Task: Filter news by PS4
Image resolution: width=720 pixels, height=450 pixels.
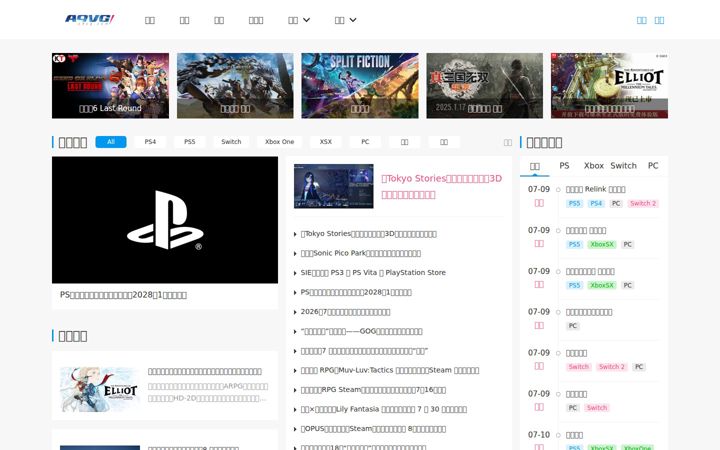Action: [x=150, y=142]
